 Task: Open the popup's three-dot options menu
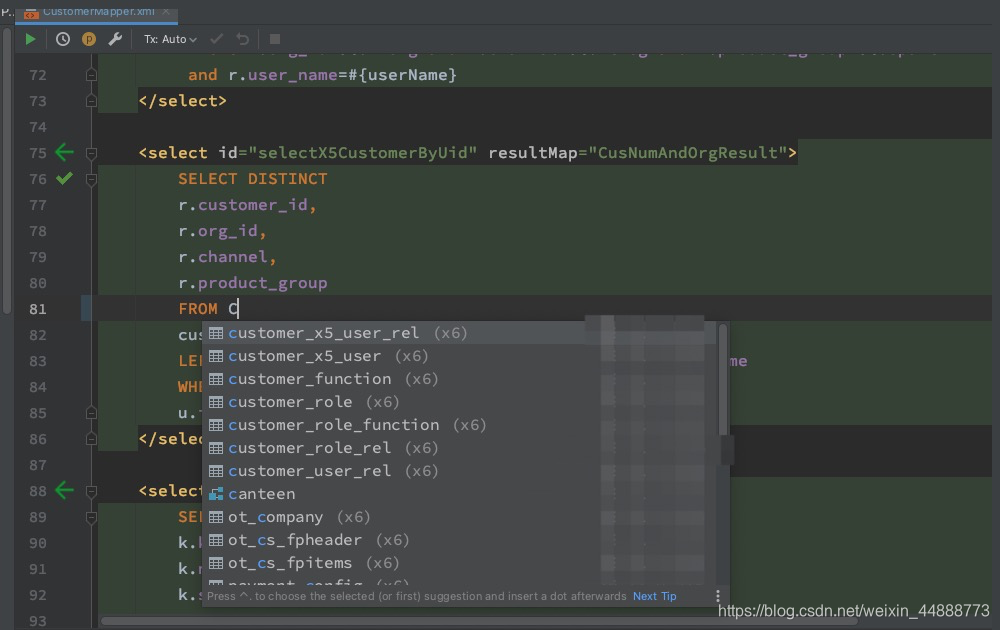tap(718, 595)
